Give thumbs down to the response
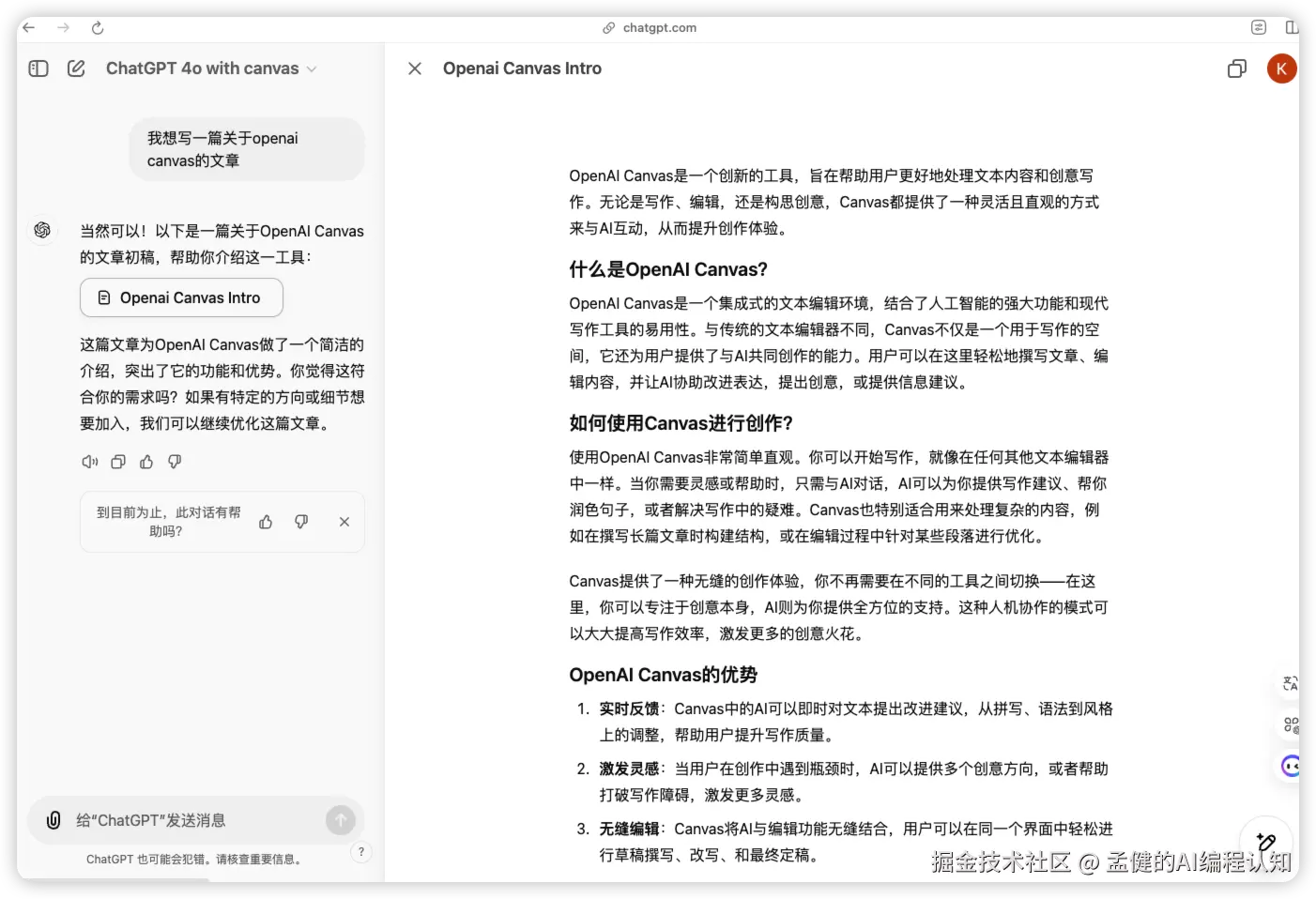Image resolution: width=1316 pixels, height=899 pixels. [x=175, y=462]
